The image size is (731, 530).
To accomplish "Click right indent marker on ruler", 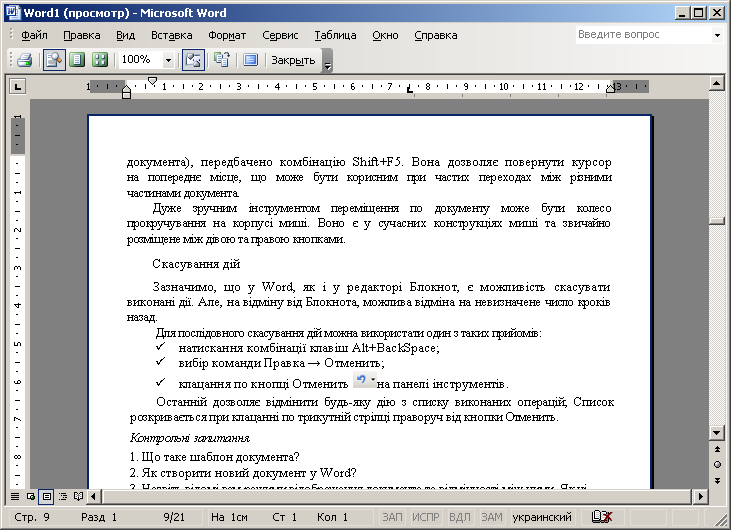I will click(610, 89).
